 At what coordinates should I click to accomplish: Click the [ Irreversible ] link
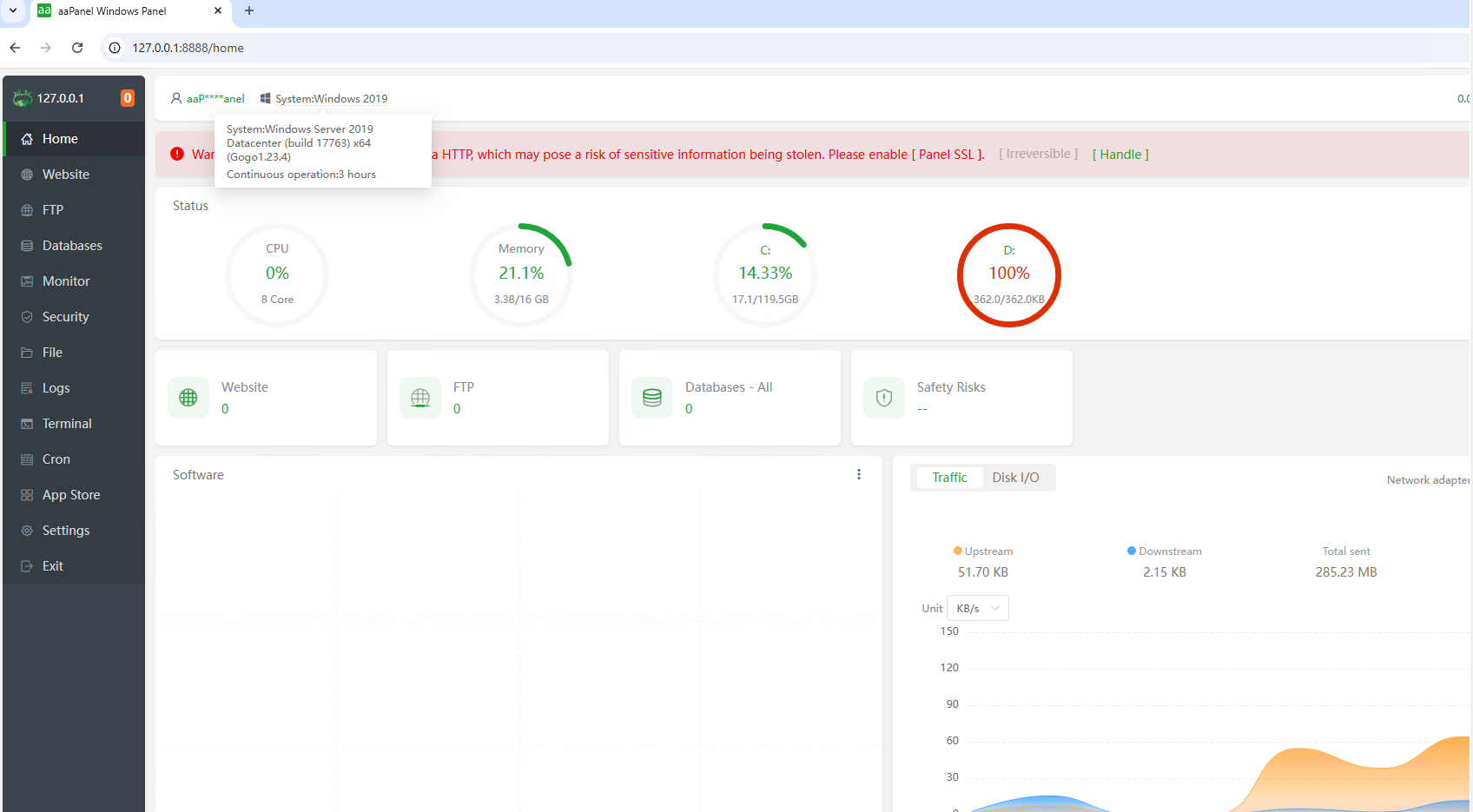[1038, 154]
